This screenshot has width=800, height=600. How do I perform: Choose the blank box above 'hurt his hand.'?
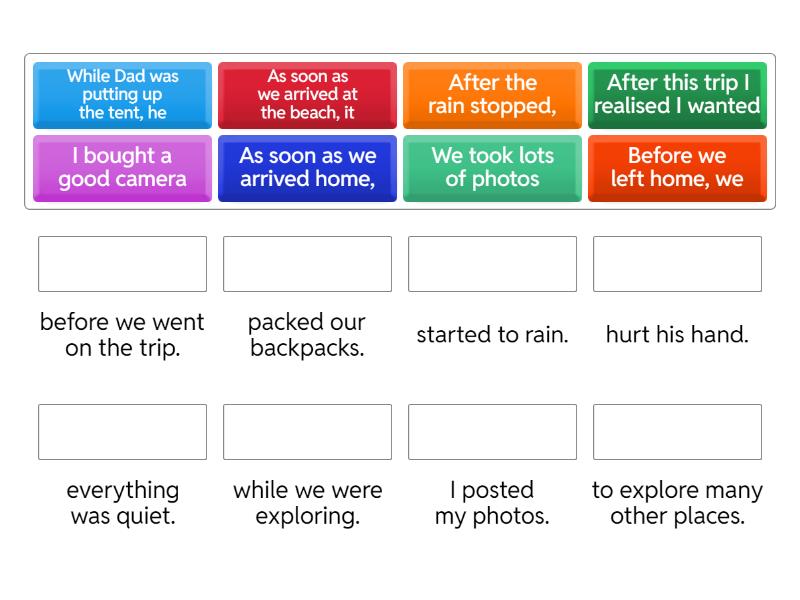[x=677, y=264]
